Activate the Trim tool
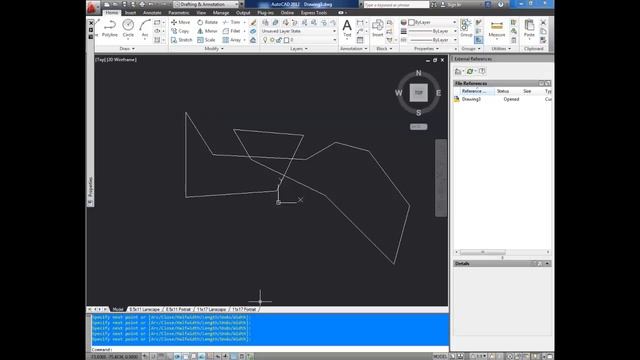 231,22
